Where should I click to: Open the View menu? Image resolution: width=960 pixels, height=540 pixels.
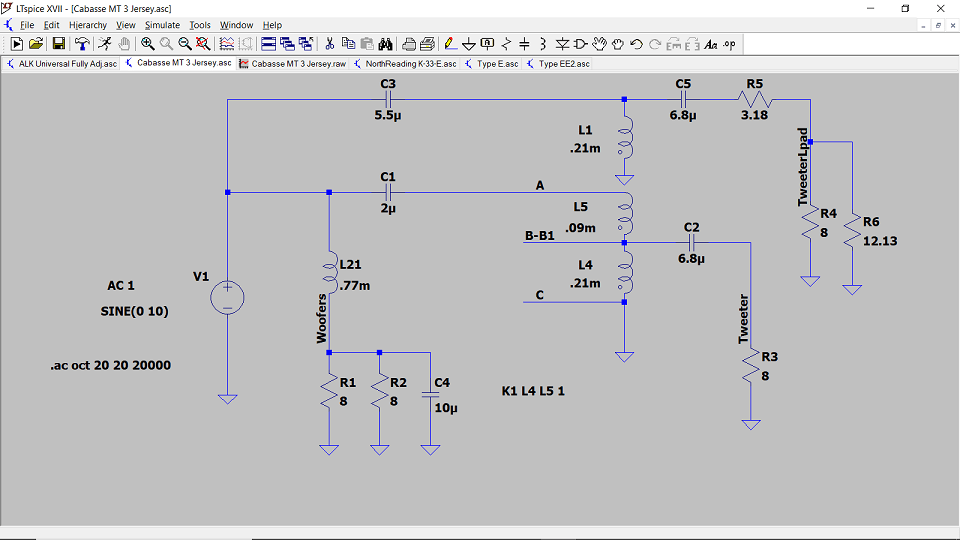pos(126,25)
